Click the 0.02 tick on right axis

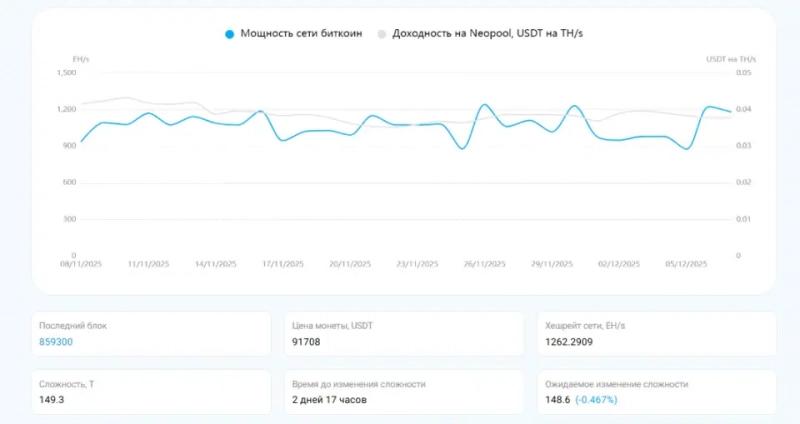744,182
